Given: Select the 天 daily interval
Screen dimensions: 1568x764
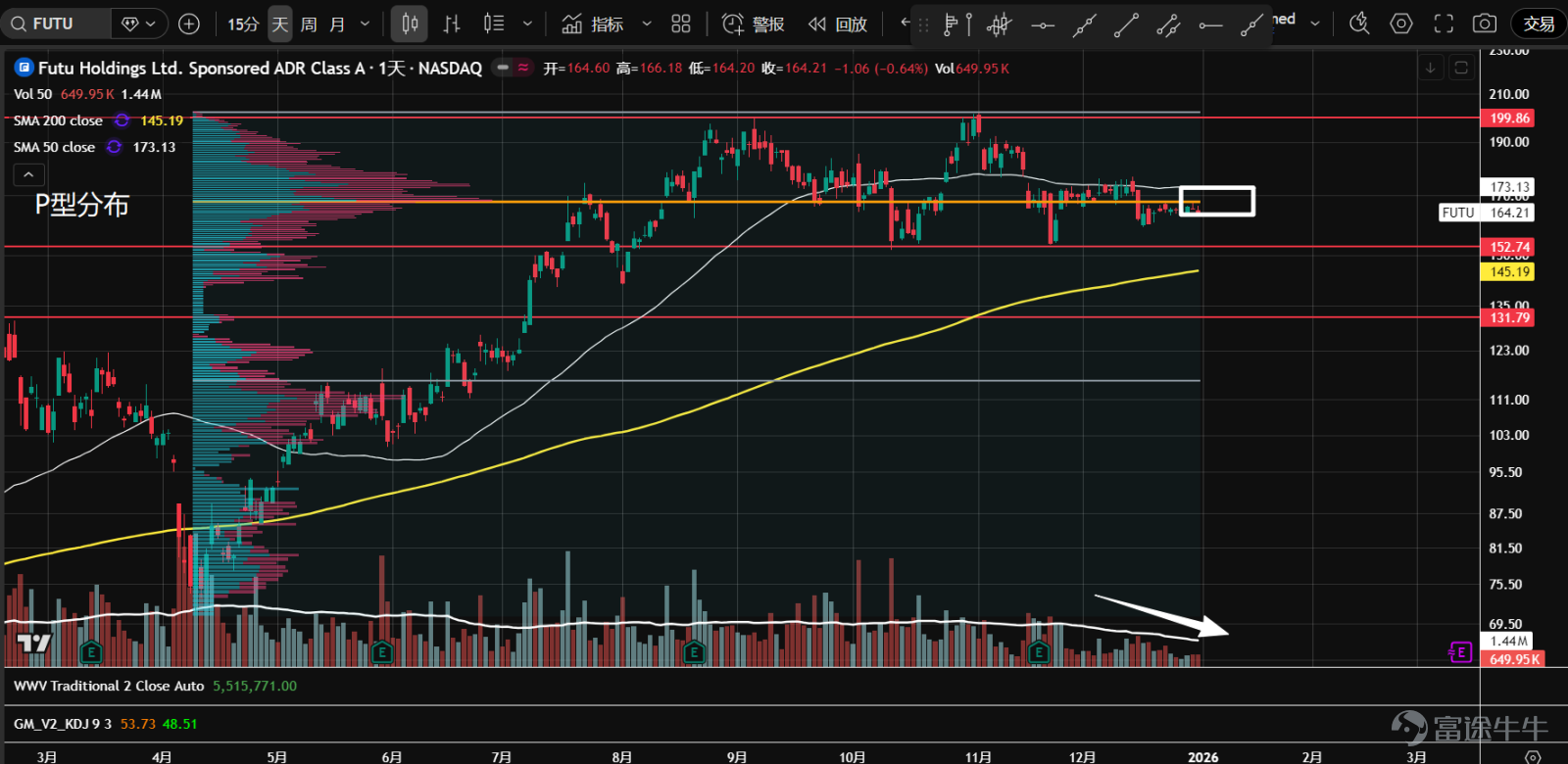Looking at the screenshot, I should coord(280,24).
